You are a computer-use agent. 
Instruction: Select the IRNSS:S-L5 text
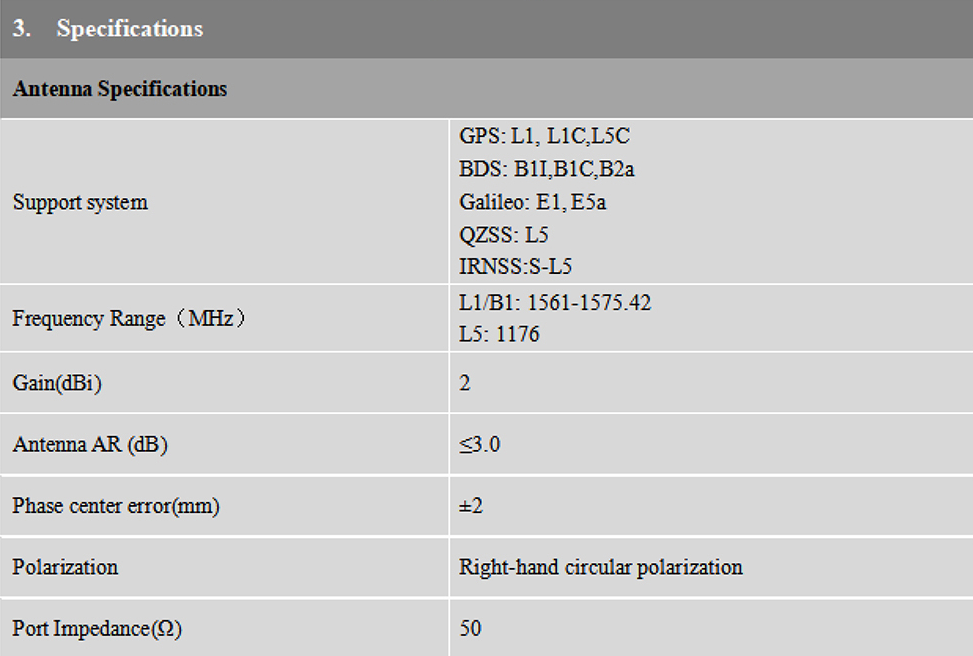point(515,266)
